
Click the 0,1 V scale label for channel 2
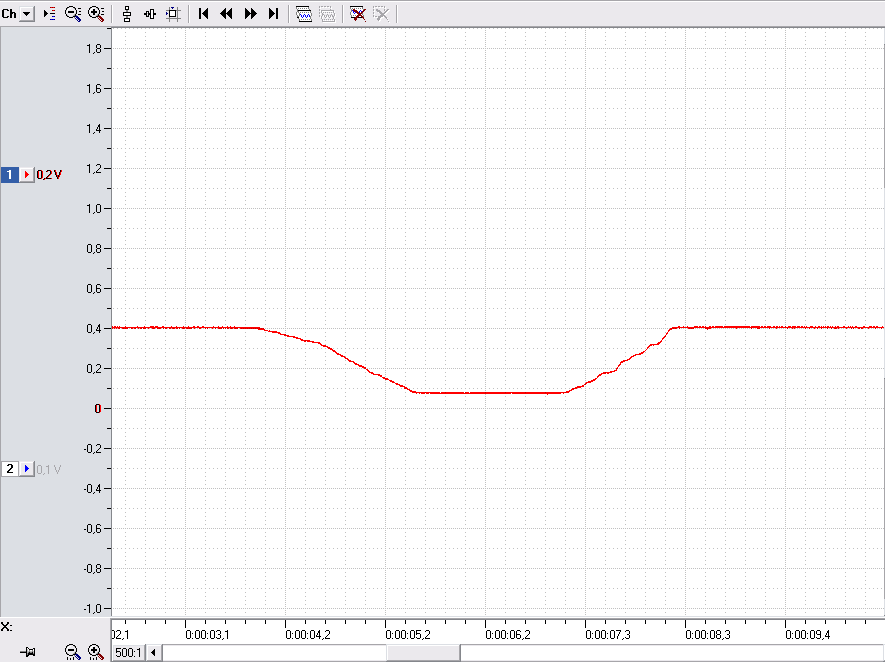[49, 470]
